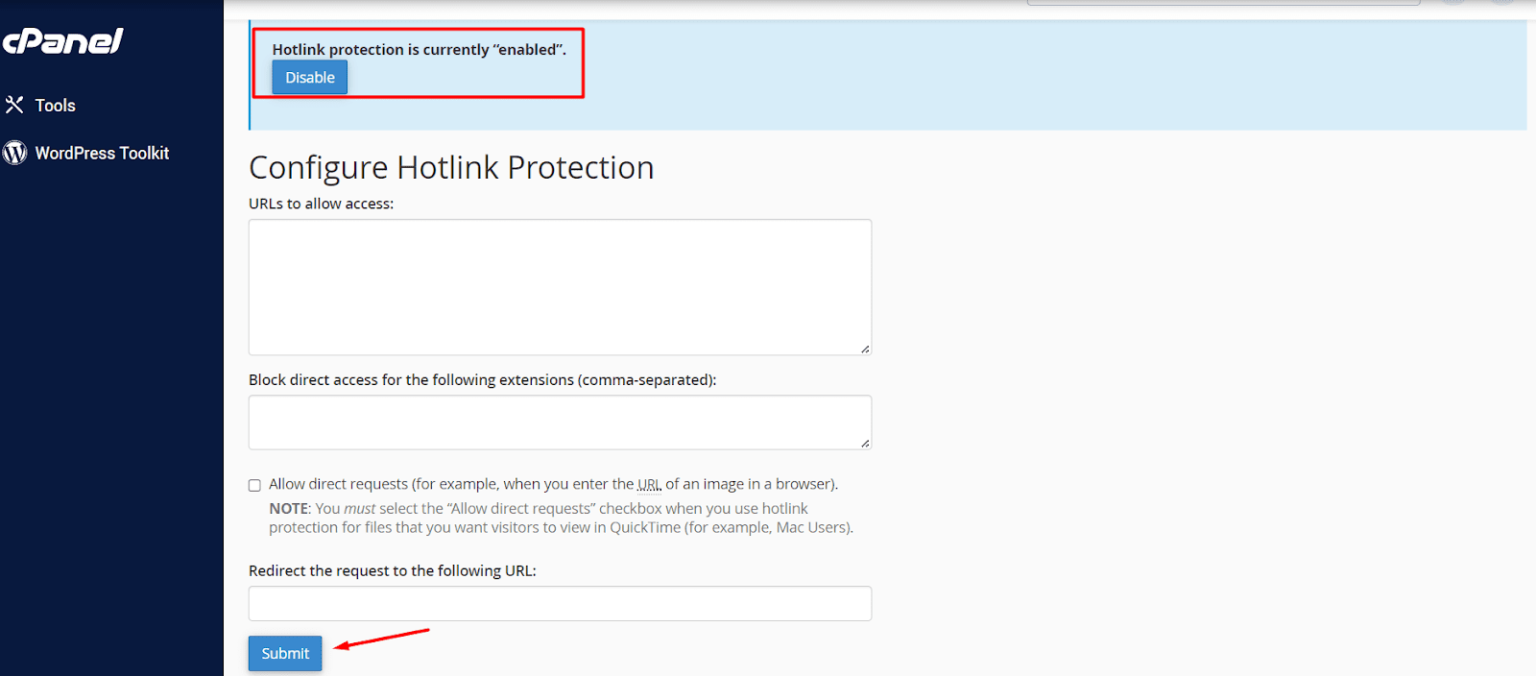The width and height of the screenshot is (1536, 676).
Task: Click the dotted "URL" abbreviation text
Action: pyautogui.click(x=649, y=484)
